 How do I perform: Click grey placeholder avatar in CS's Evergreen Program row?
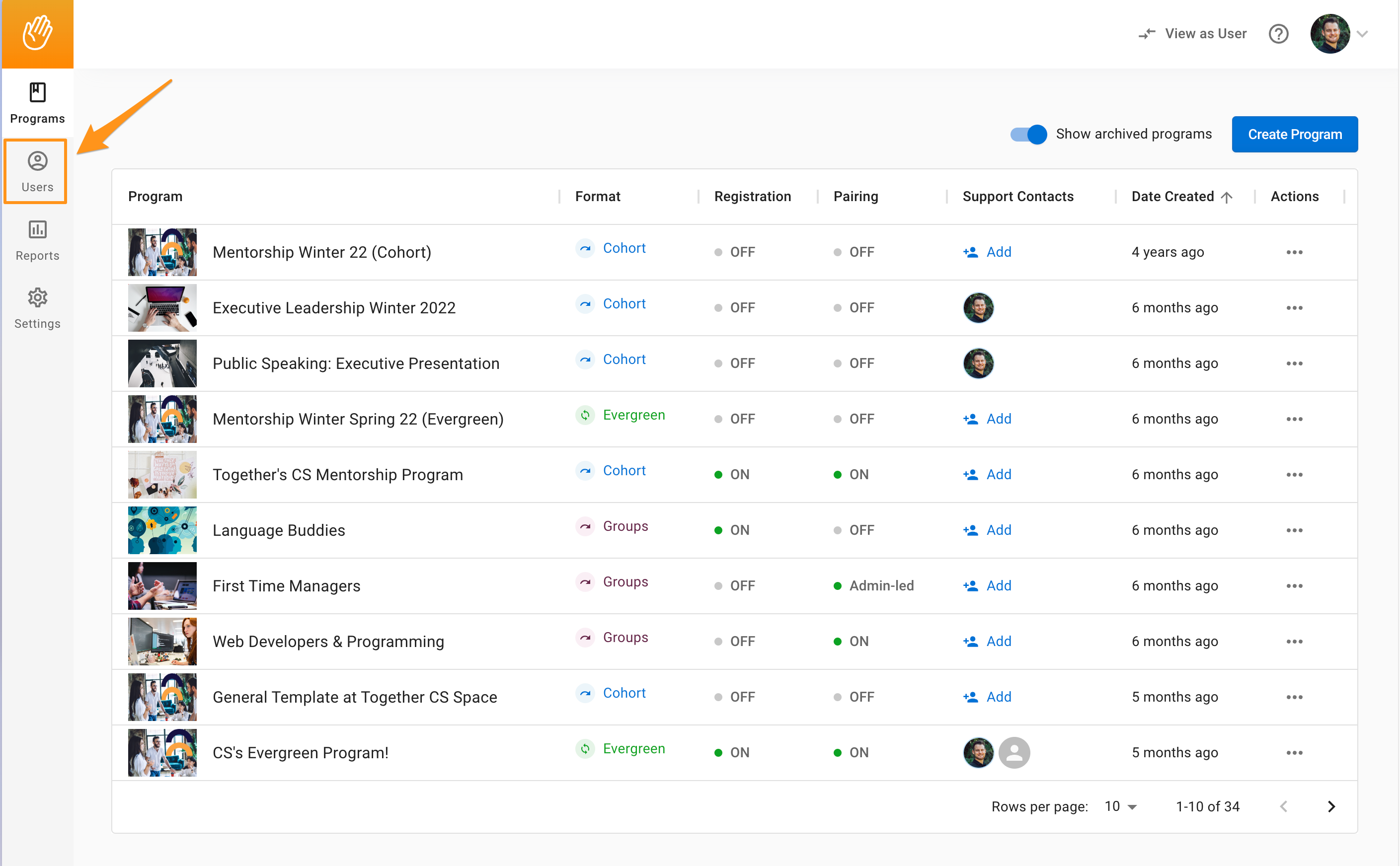tap(1014, 752)
